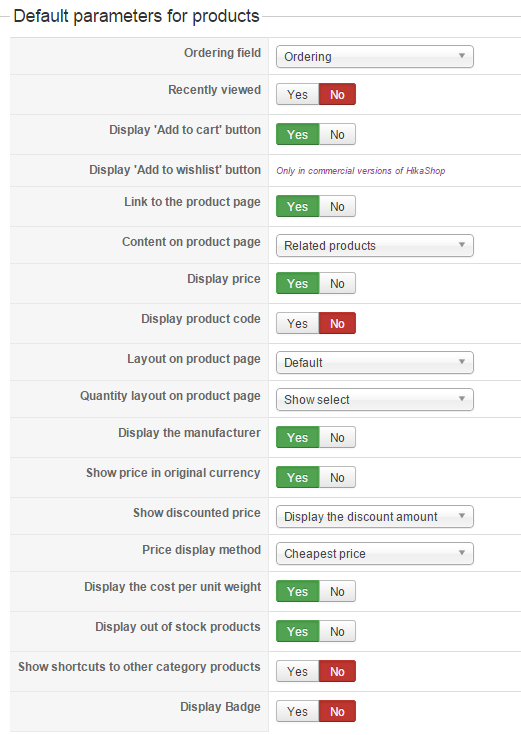
Task: Click the red No button for Display Badge
Action: point(337,712)
